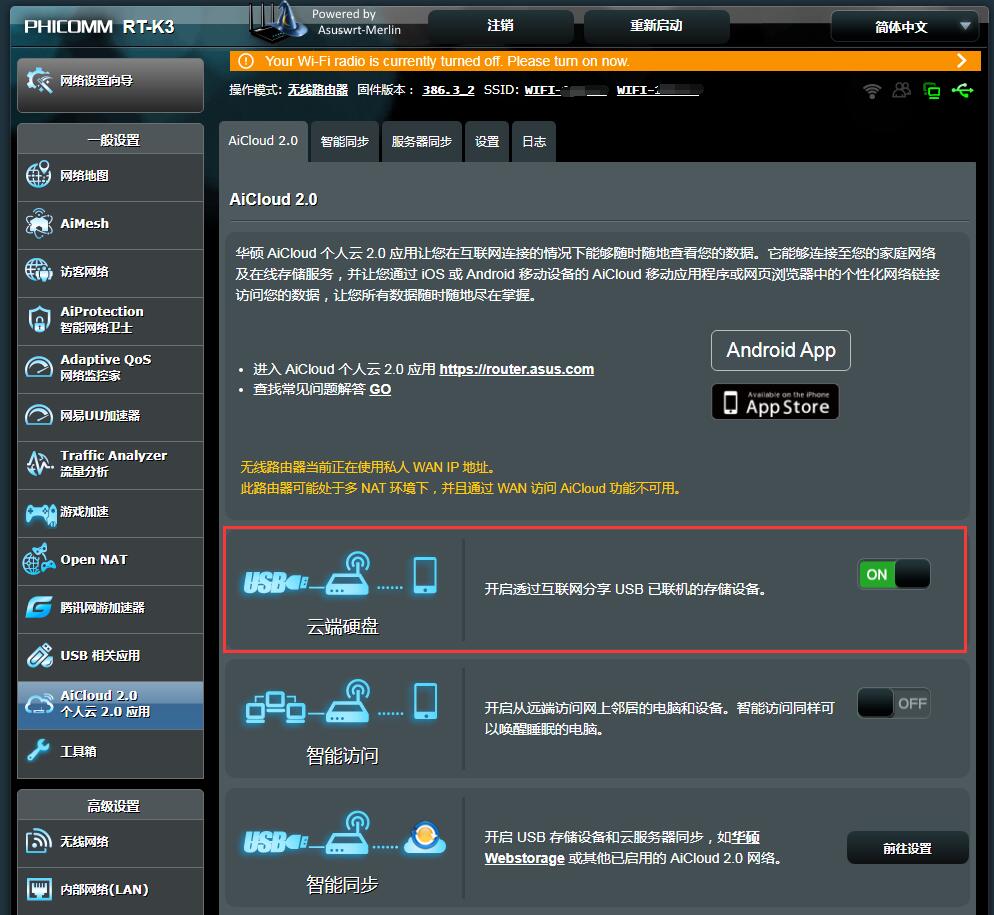Click the green network devices status icon
The width and height of the screenshot is (994, 915).
[931, 91]
